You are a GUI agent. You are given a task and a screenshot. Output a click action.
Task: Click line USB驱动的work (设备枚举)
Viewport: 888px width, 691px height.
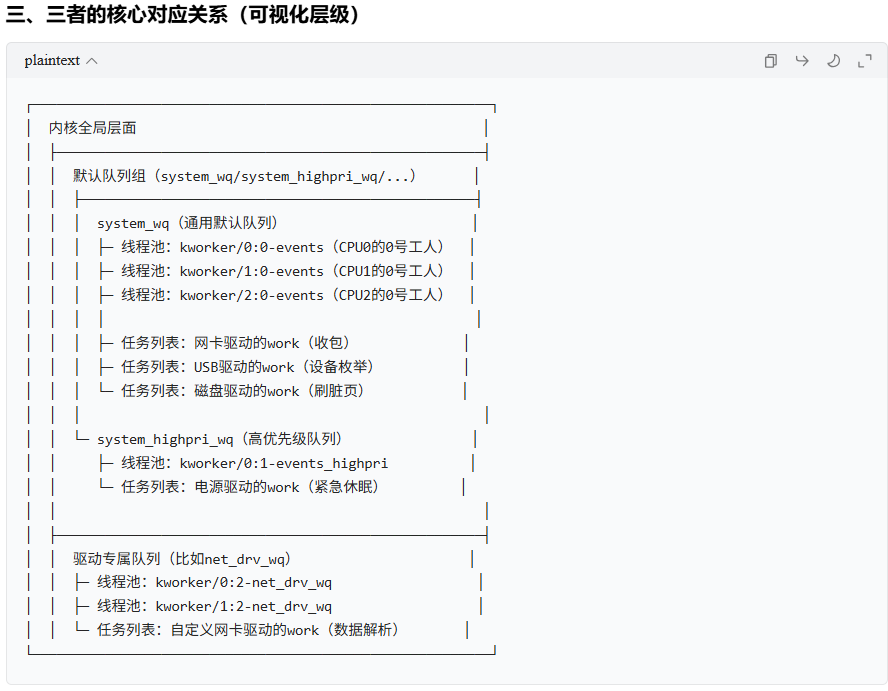click(x=247, y=366)
